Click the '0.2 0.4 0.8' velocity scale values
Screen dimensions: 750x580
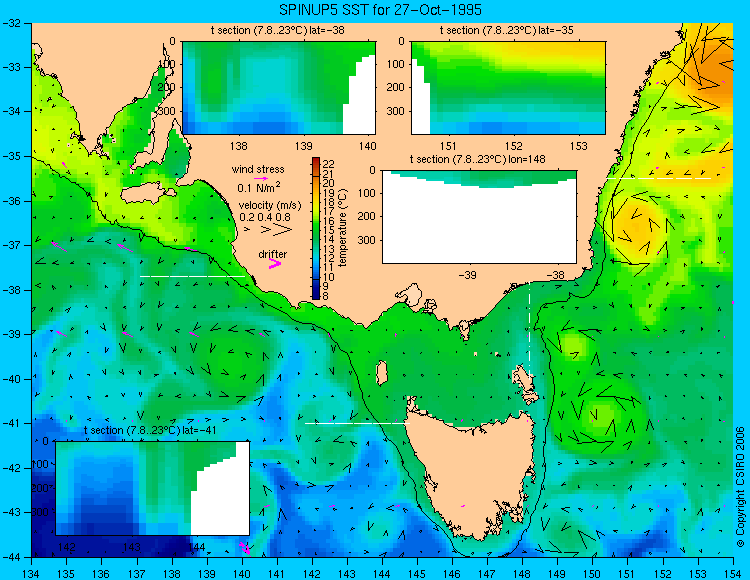(x=265, y=217)
